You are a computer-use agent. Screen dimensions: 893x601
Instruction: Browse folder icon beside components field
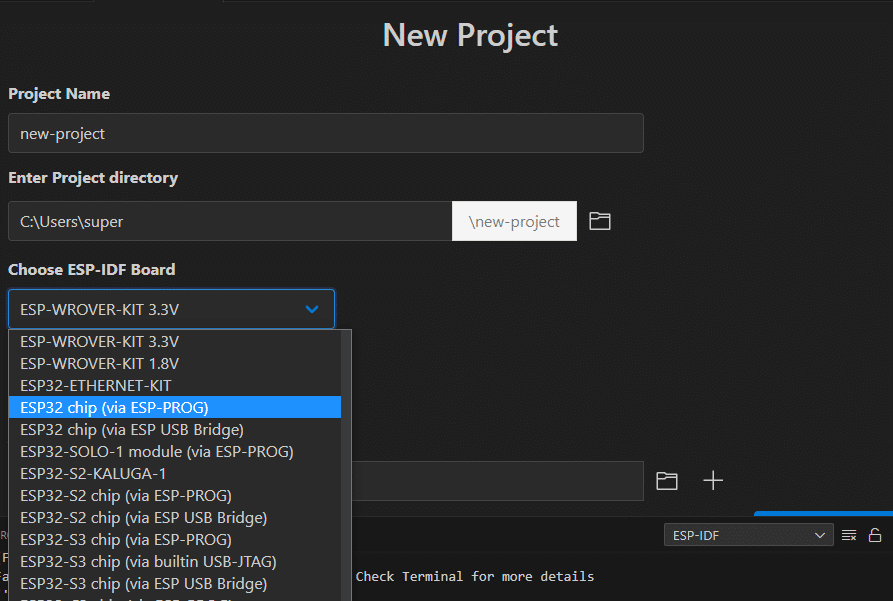point(666,481)
